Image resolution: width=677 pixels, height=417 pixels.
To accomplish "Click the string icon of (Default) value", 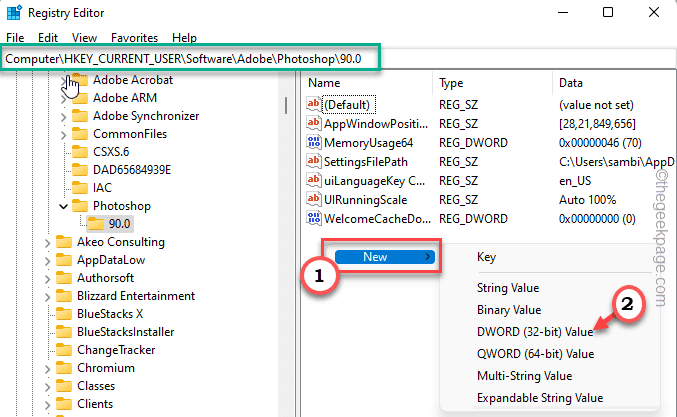I will (314, 104).
